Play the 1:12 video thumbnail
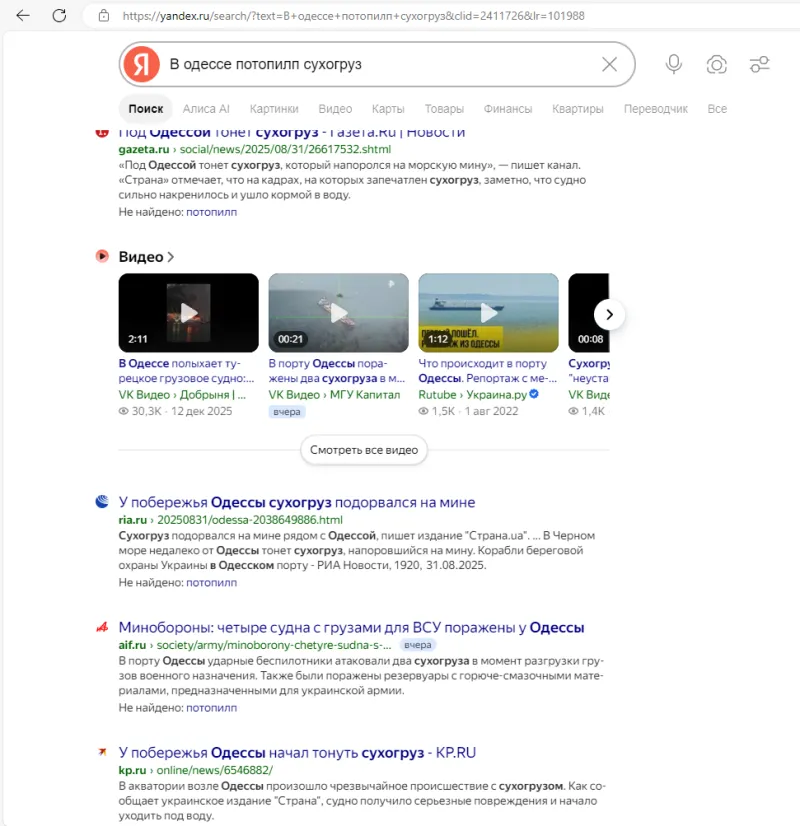Screen dimensions: 800x826 (488, 312)
